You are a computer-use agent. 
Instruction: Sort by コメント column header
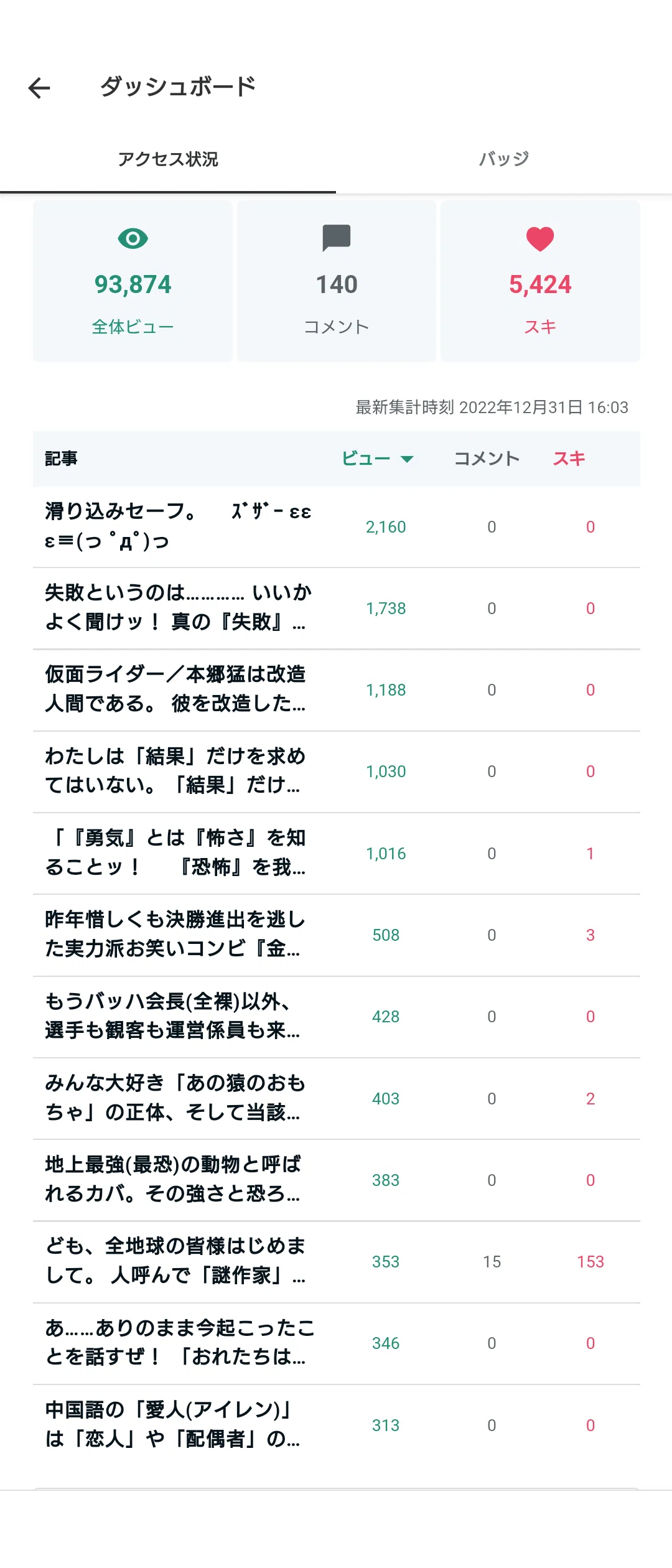point(487,459)
